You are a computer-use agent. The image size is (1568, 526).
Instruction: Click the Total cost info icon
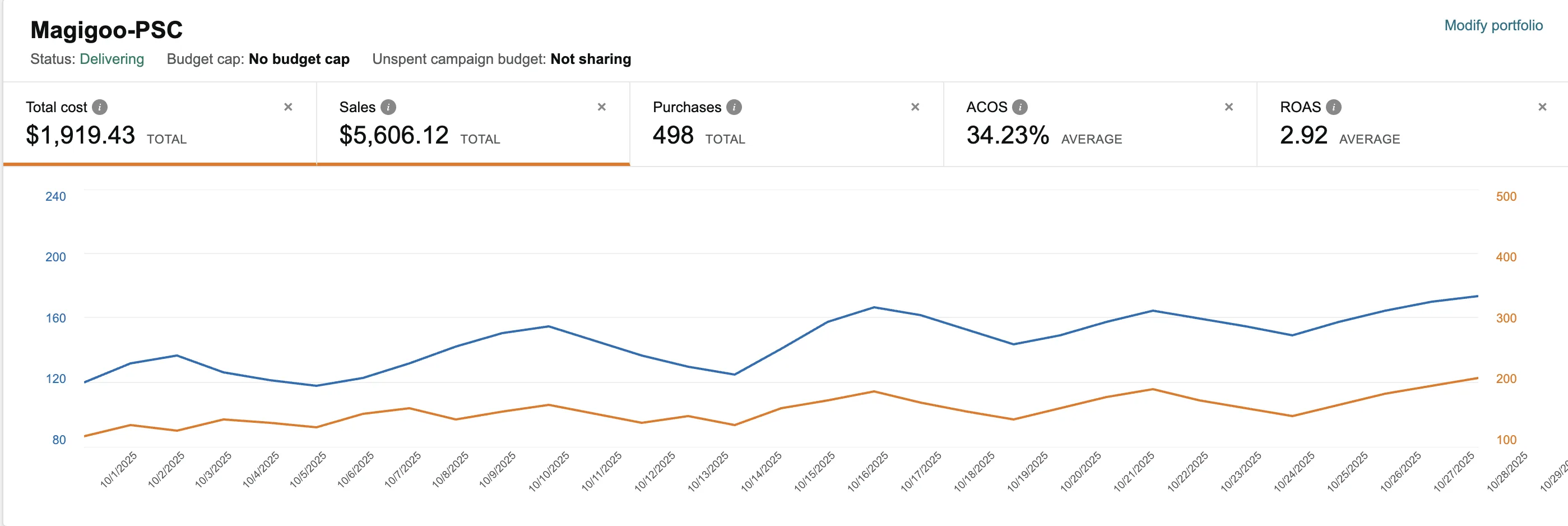click(100, 107)
